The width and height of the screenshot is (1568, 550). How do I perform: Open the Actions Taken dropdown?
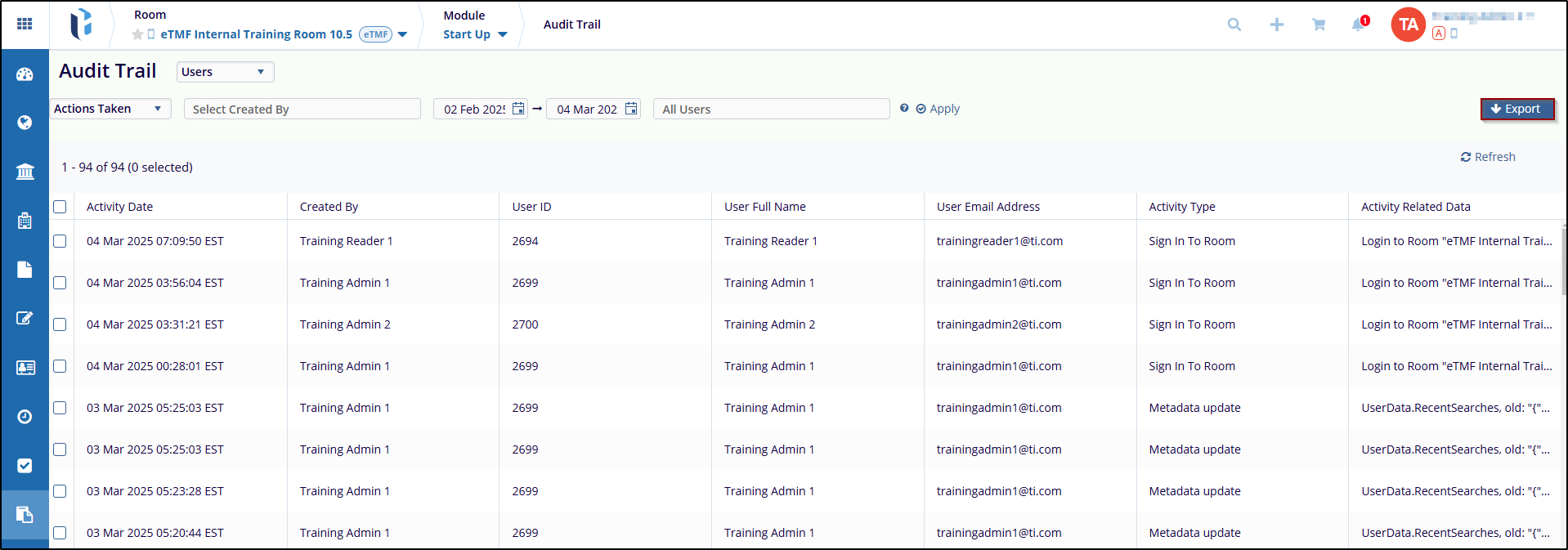(110, 109)
